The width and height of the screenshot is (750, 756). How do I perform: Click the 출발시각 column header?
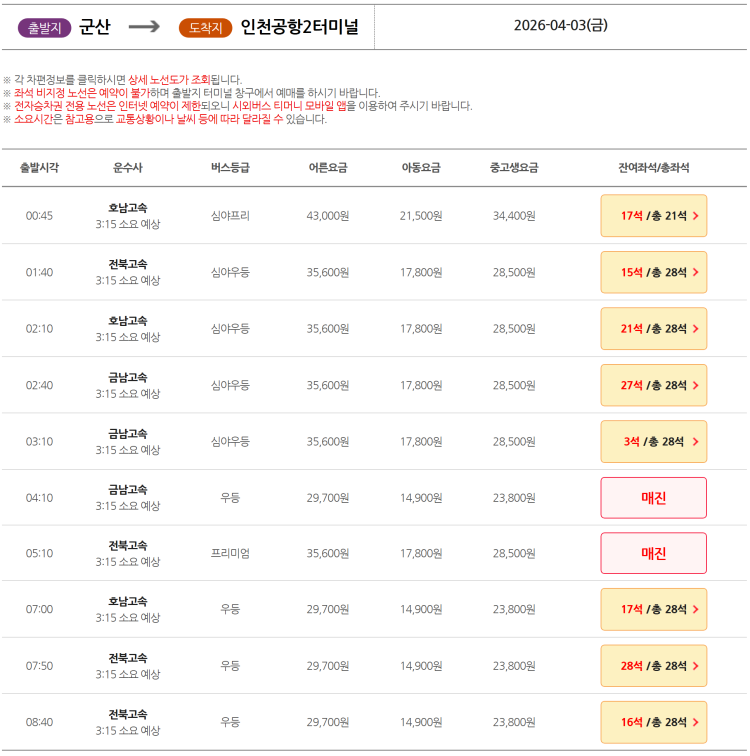[39, 168]
